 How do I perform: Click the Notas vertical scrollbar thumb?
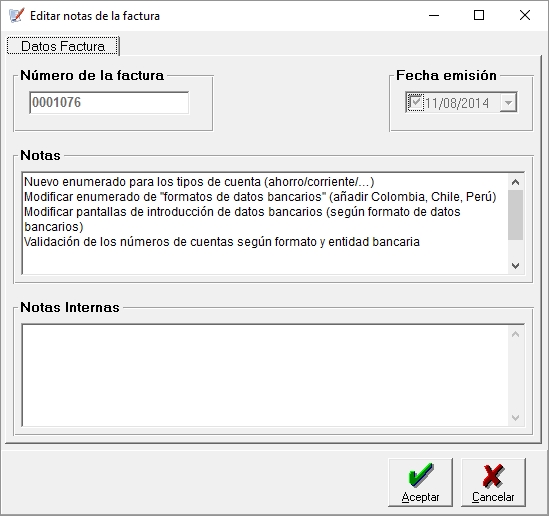(x=515, y=215)
